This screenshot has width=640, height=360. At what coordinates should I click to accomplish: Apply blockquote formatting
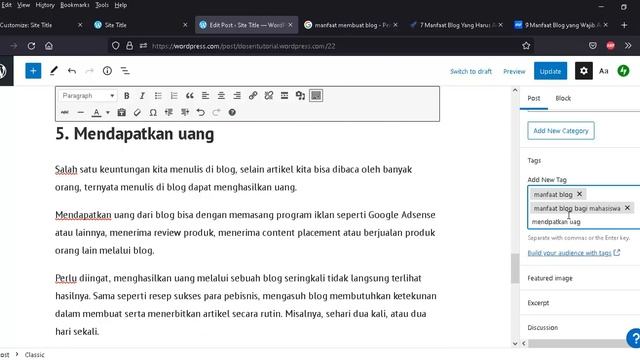(189, 96)
